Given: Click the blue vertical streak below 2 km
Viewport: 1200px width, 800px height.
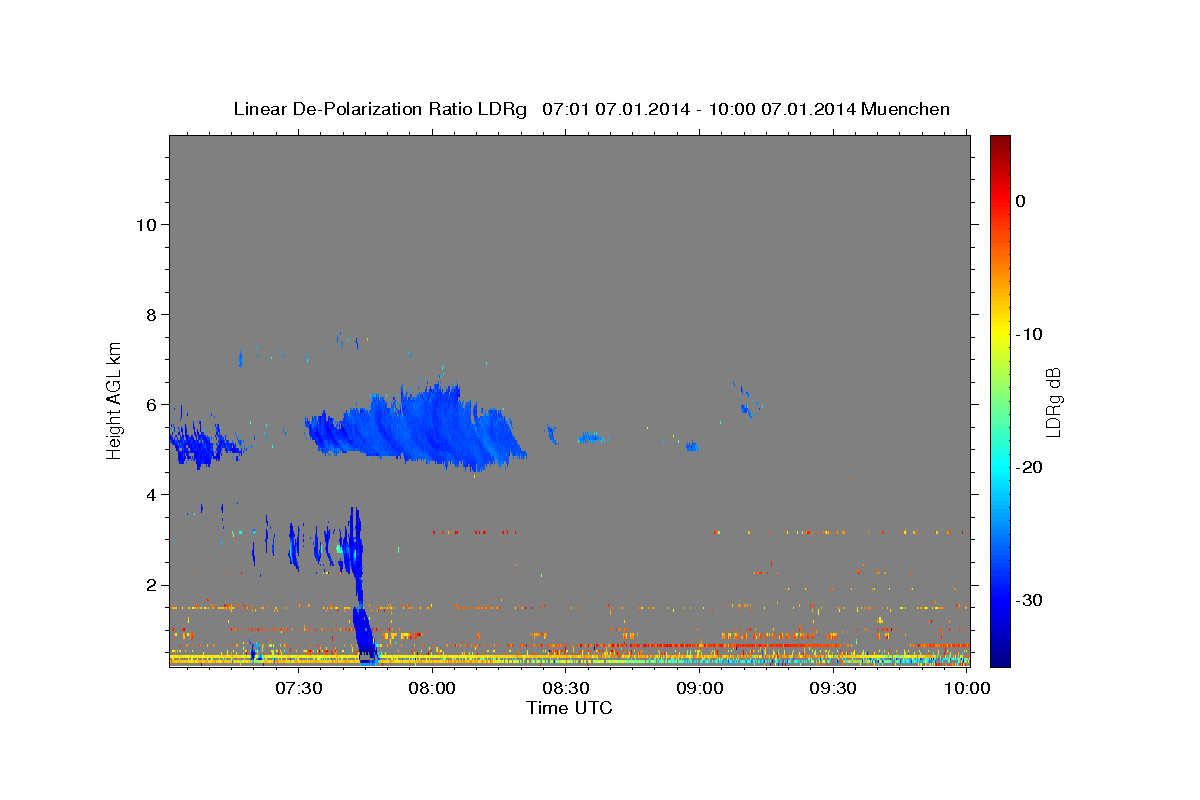Looking at the screenshot, I should [x=365, y=635].
